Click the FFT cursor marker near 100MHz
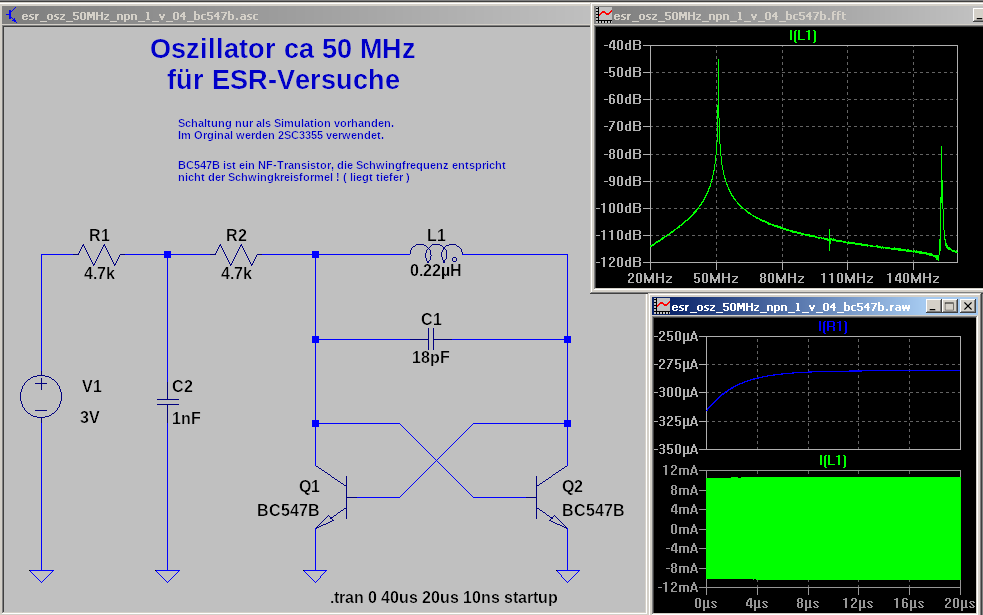 [829, 239]
